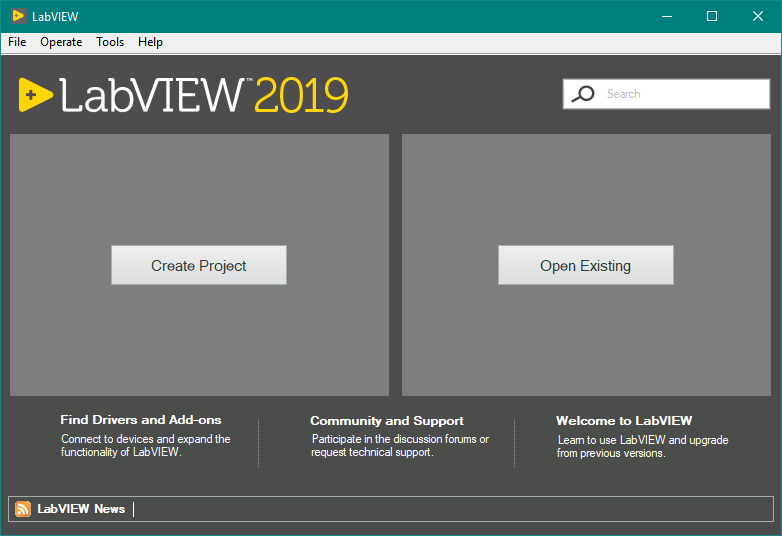This screenshot has height=536, width=782.
Task: Focus the Search text field
Action: coord(680,94)
